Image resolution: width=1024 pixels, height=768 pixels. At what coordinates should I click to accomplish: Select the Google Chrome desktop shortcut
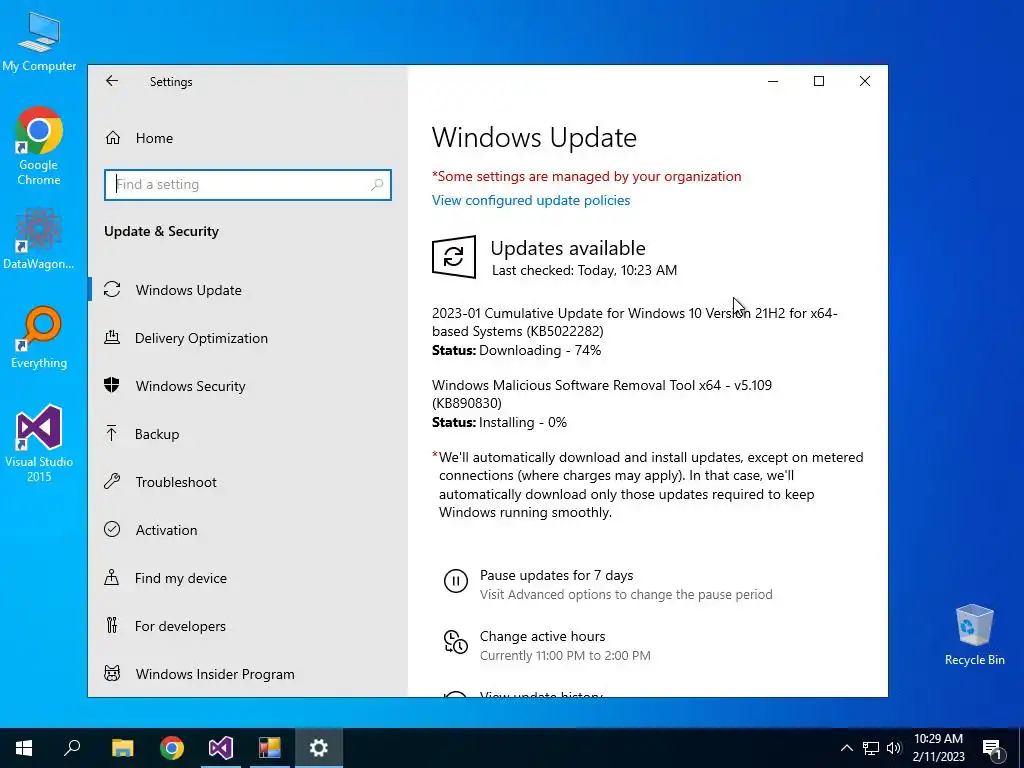[39, 146]
